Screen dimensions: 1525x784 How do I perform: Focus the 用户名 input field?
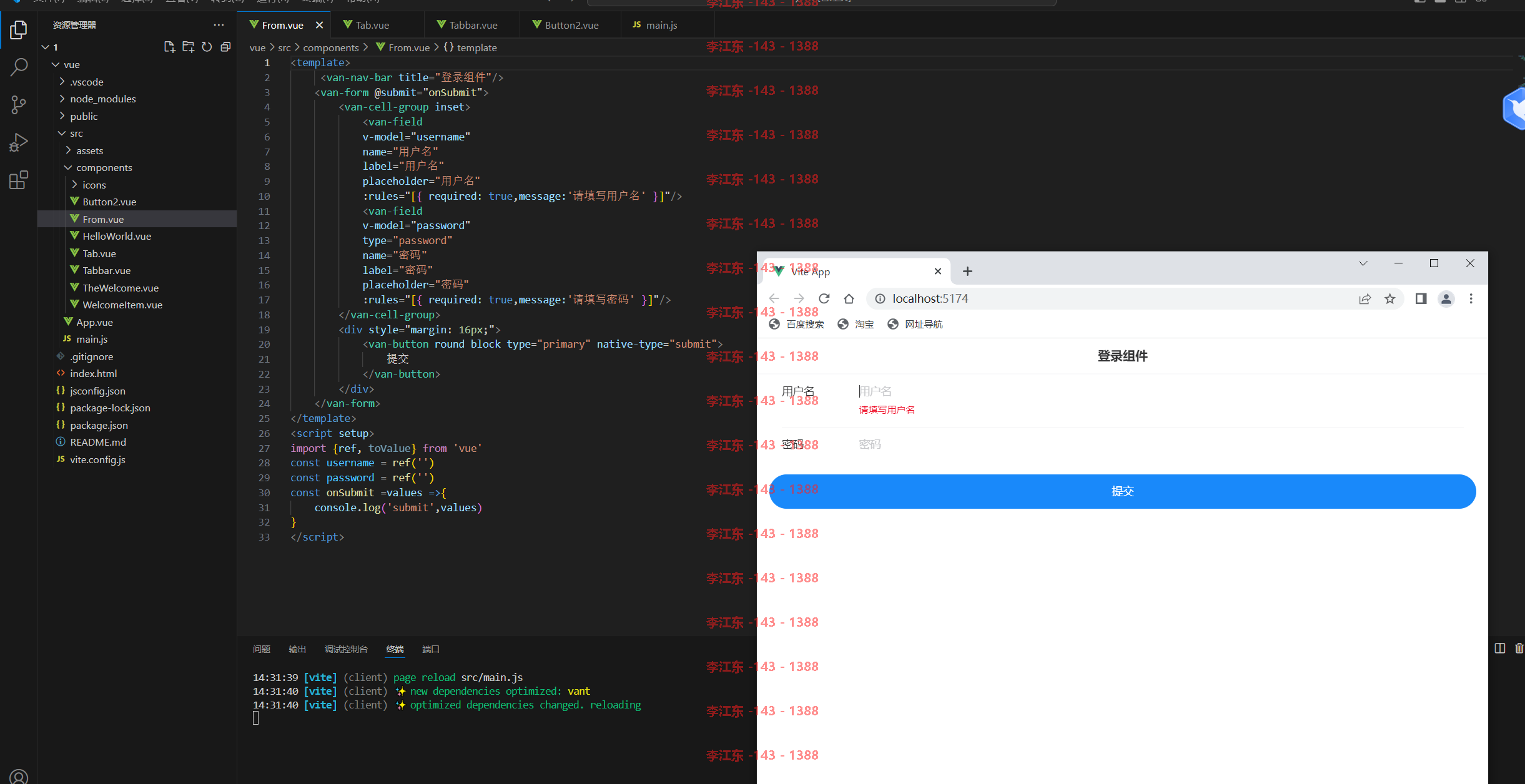click(x=1160, y=391)
